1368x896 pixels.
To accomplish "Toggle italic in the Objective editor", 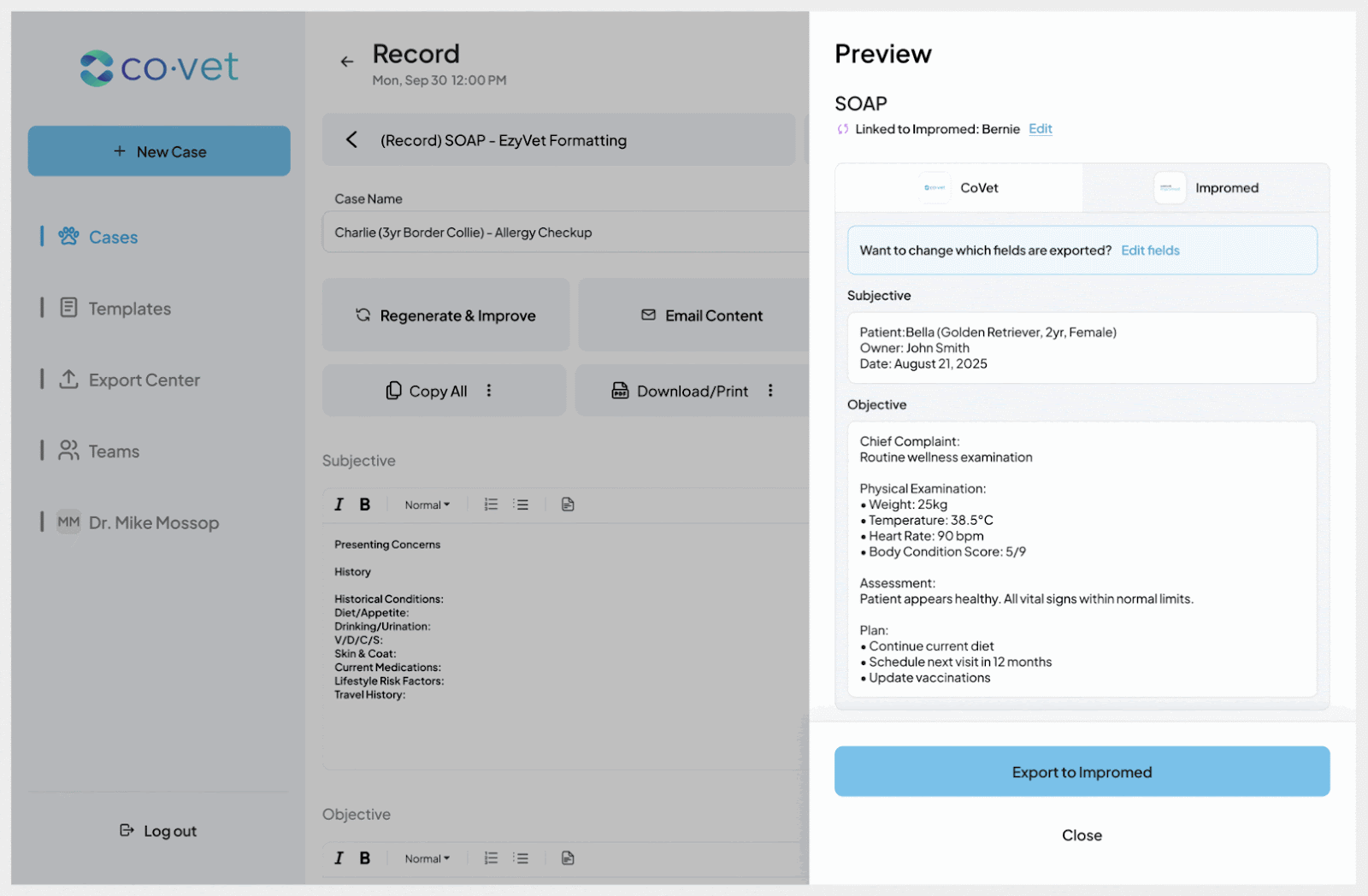I will click(339, 858).
